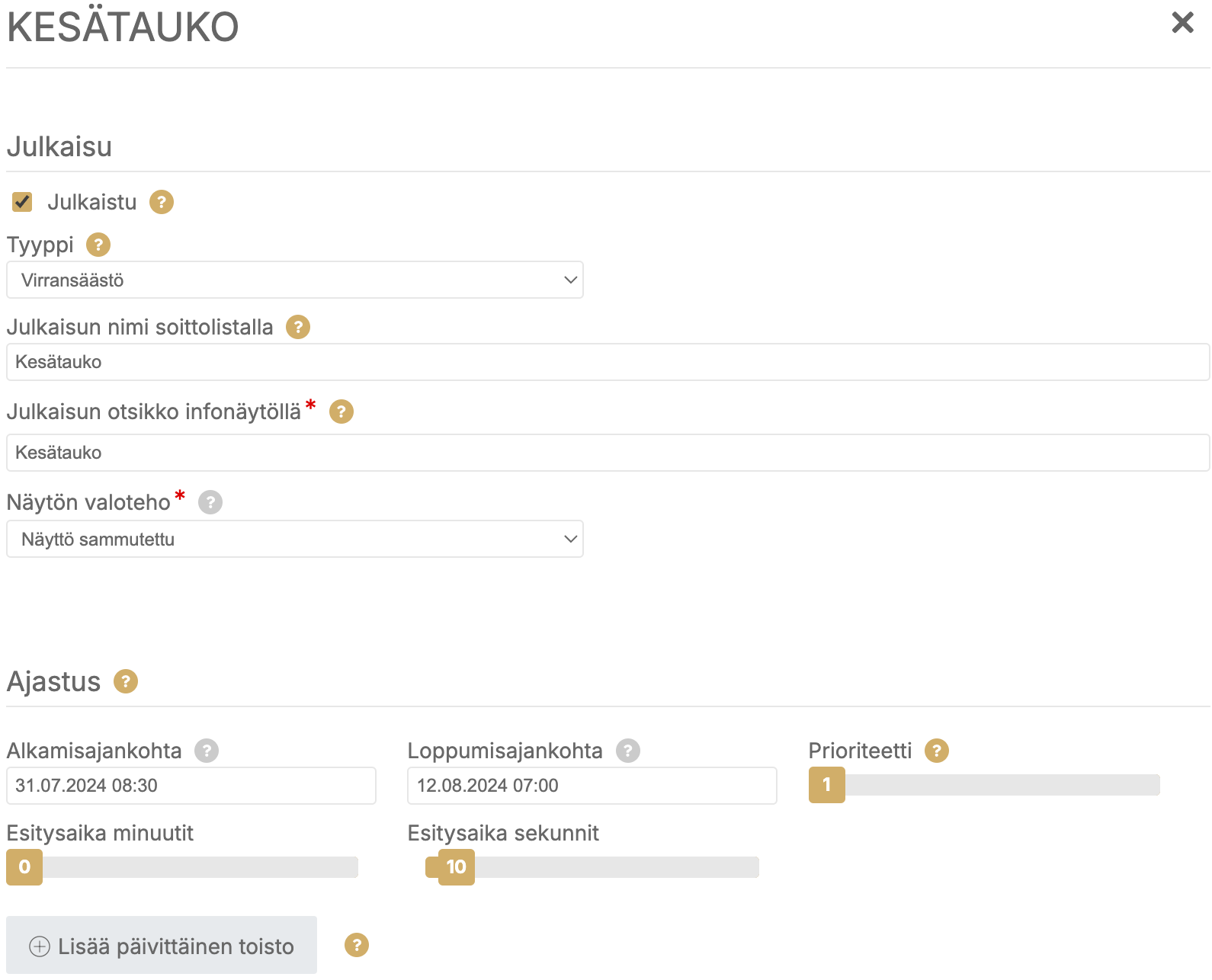
Task: Click the Loppumisajankohta date field
Action: coord(592,786)
